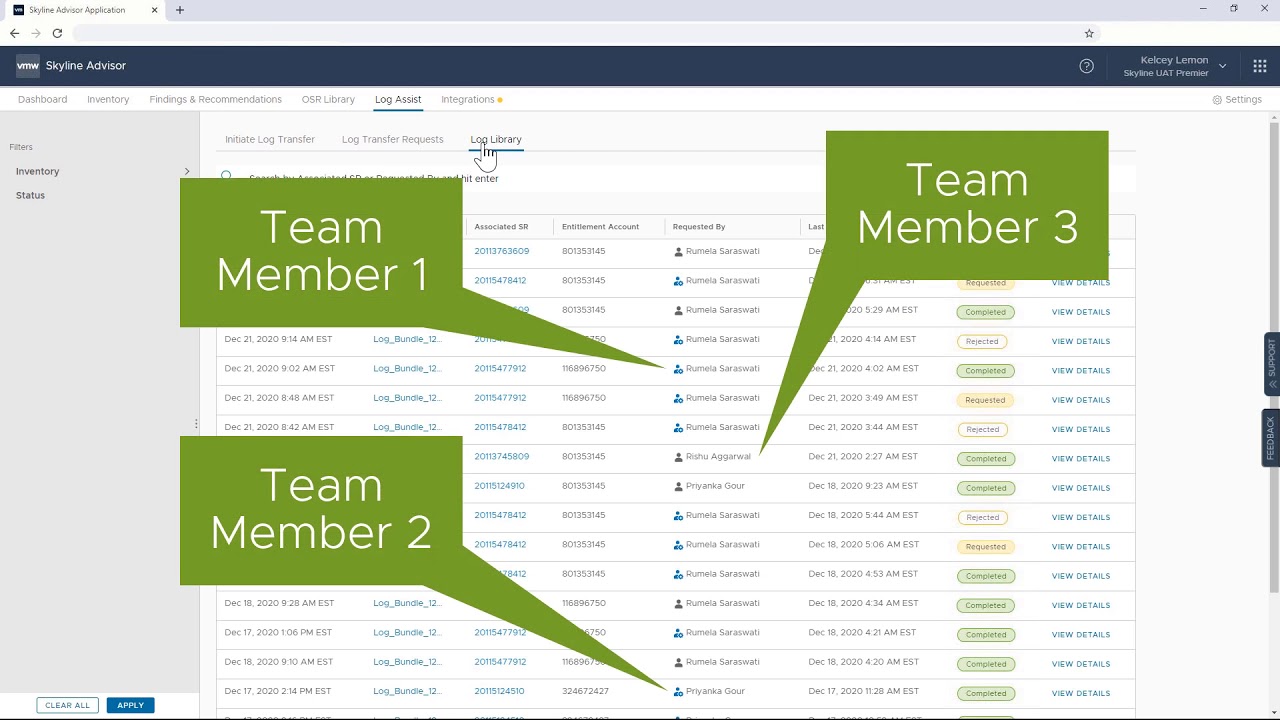Click the name Rishu Aggarwal

point(718,457)
